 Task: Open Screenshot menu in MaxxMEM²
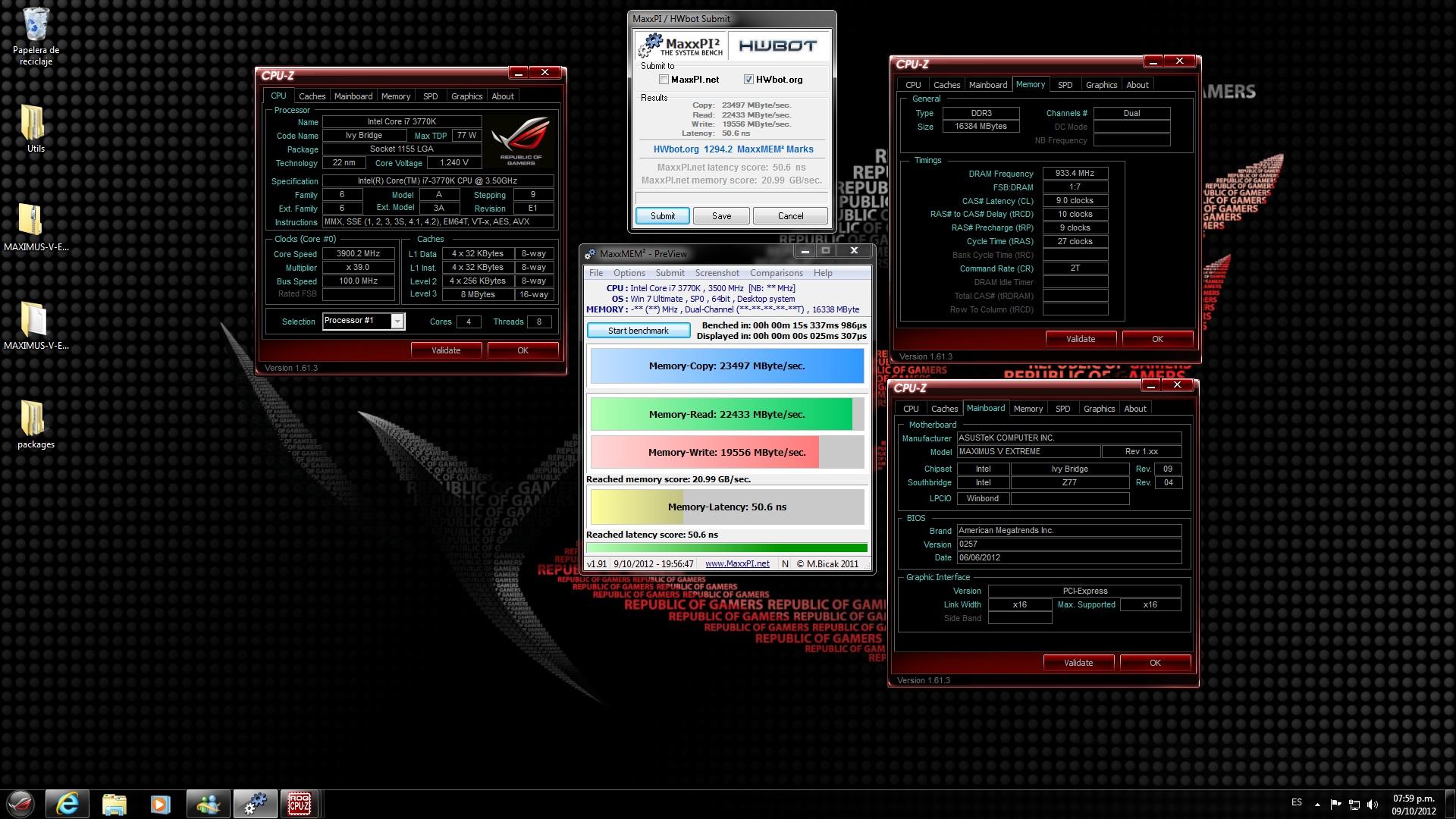pyautogui.click(x=717, y=273)
